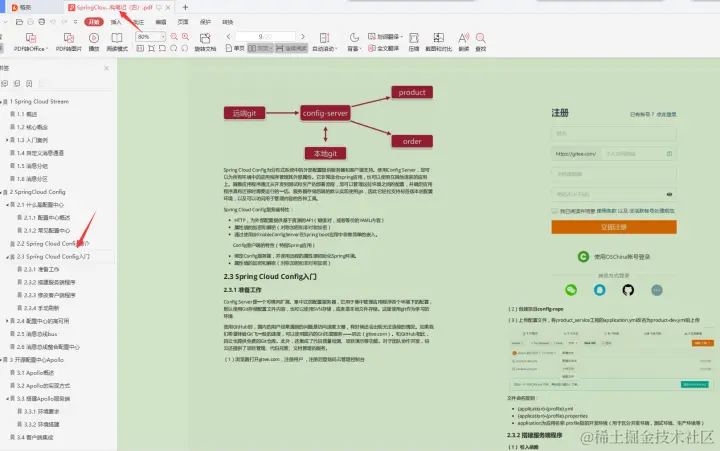720x451 pixels.
Task: Click the auto scroll icon
Action: coord(325,38)
